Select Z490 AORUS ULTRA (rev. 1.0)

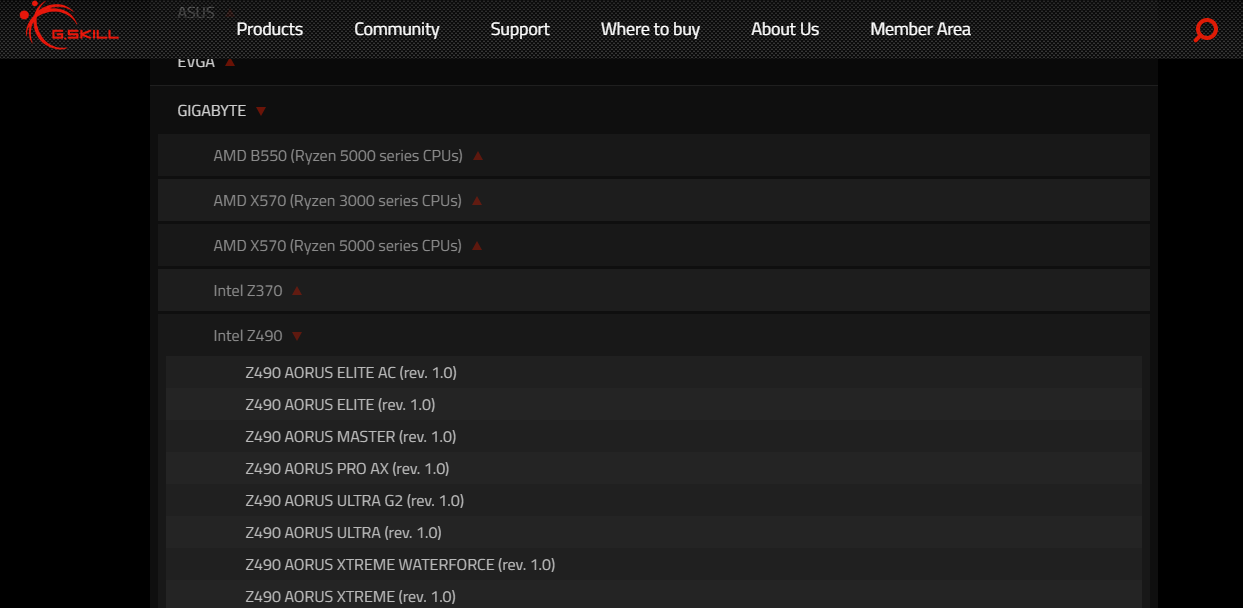[654, 532]
